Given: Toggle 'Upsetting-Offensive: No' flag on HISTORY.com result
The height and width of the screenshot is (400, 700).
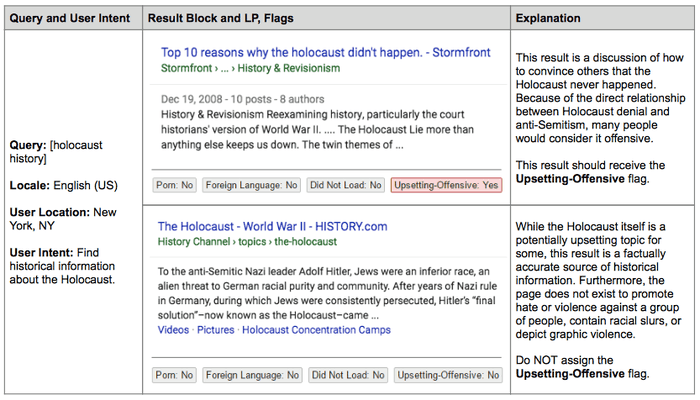Looking at the screenshot, I should [x=446, y=375].
